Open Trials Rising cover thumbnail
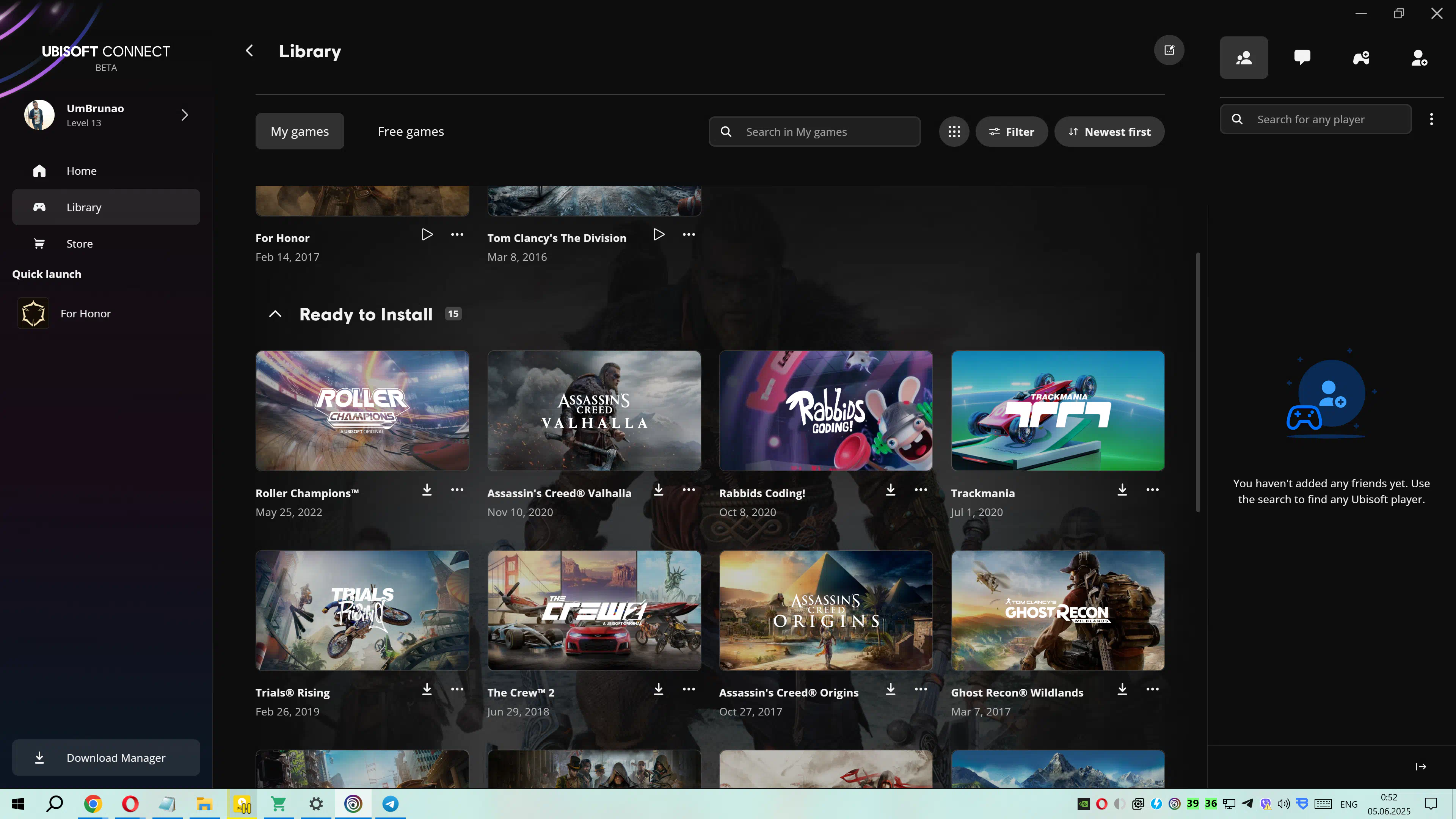This screenshot has width=1456, height=819. (x=362, y=610)
